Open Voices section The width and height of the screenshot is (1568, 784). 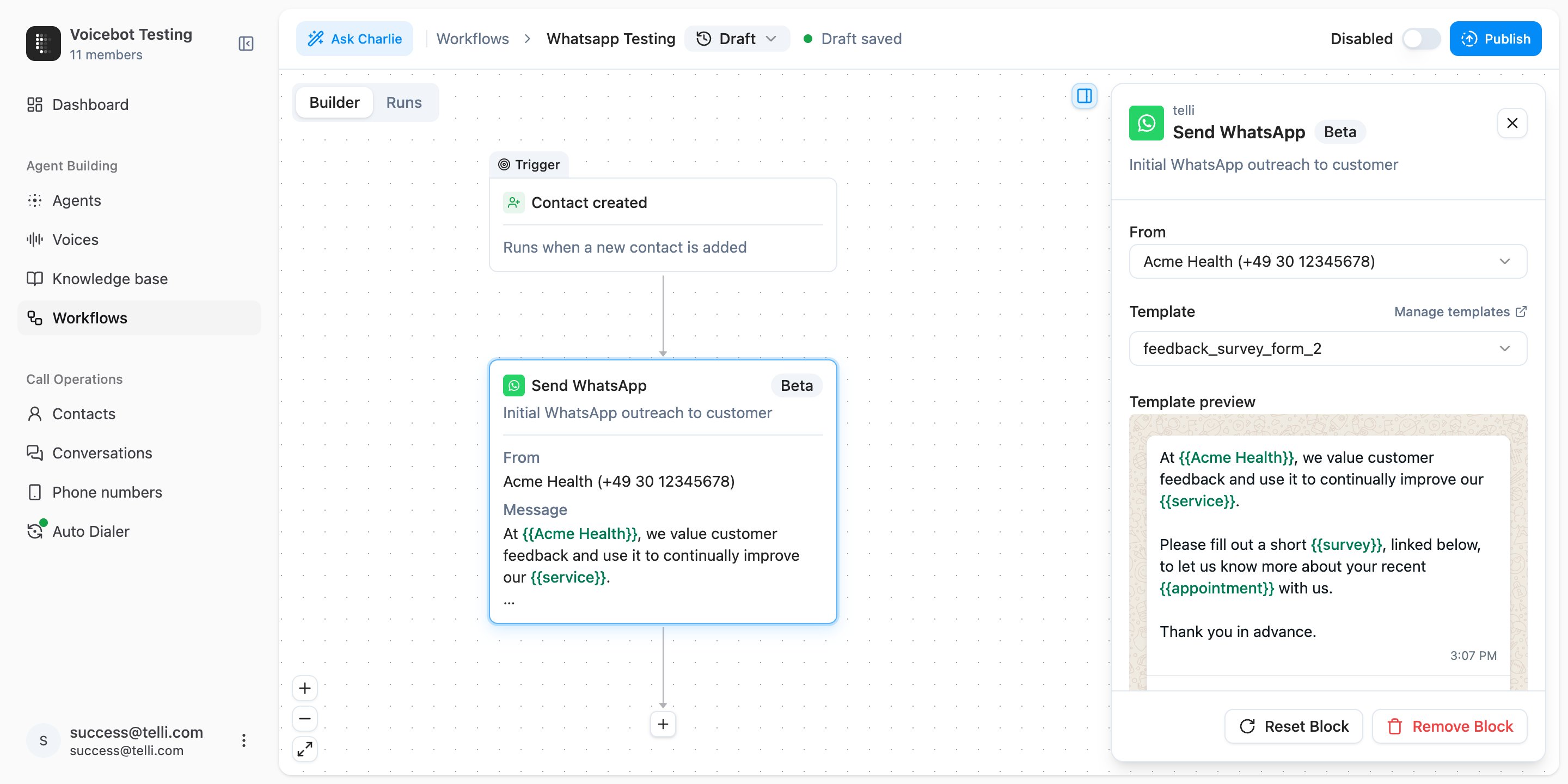coord(139,239)
